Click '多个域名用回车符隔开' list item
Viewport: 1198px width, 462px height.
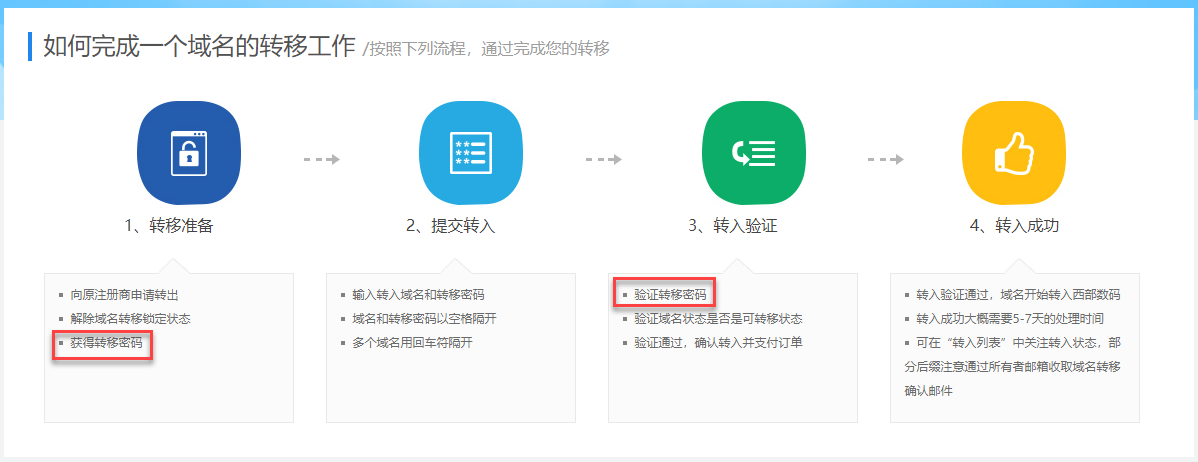[412, 343]
